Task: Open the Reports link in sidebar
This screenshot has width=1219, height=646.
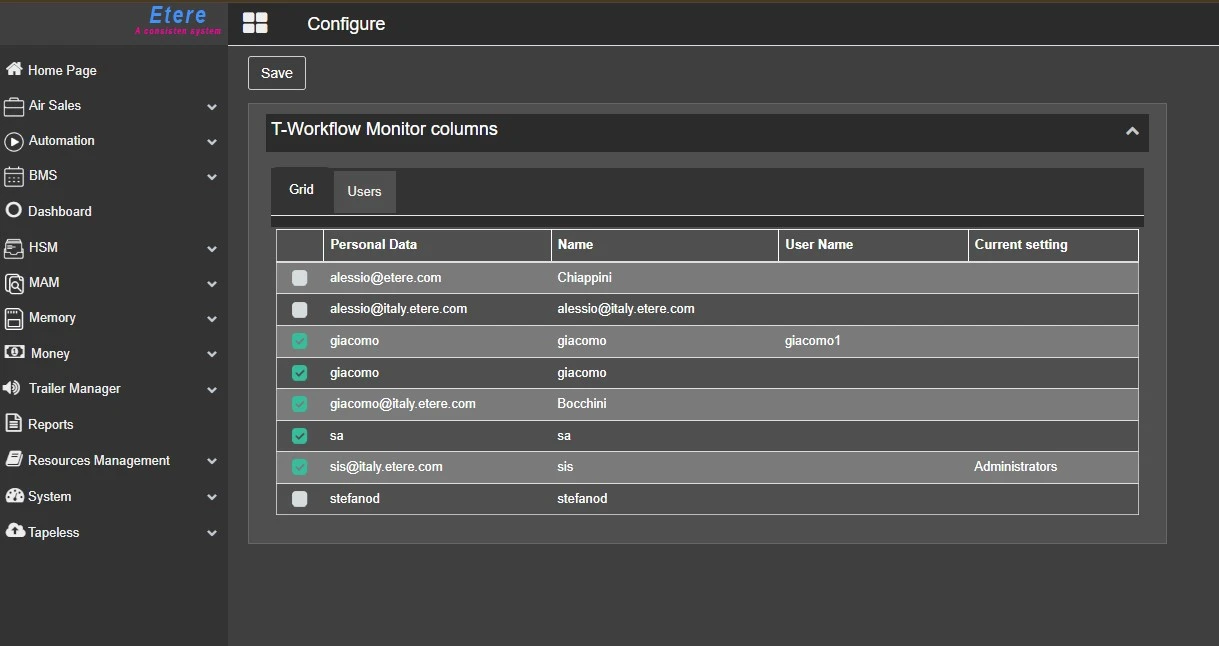Action: 51,425
